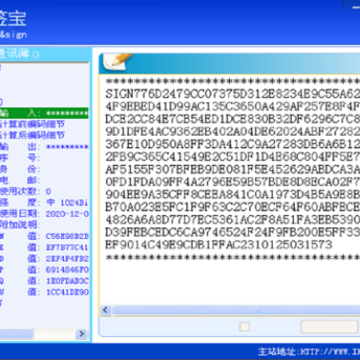Open the 计算前编码细节 entry
This screenshot has height=360, width=360.
pos(32,124)
